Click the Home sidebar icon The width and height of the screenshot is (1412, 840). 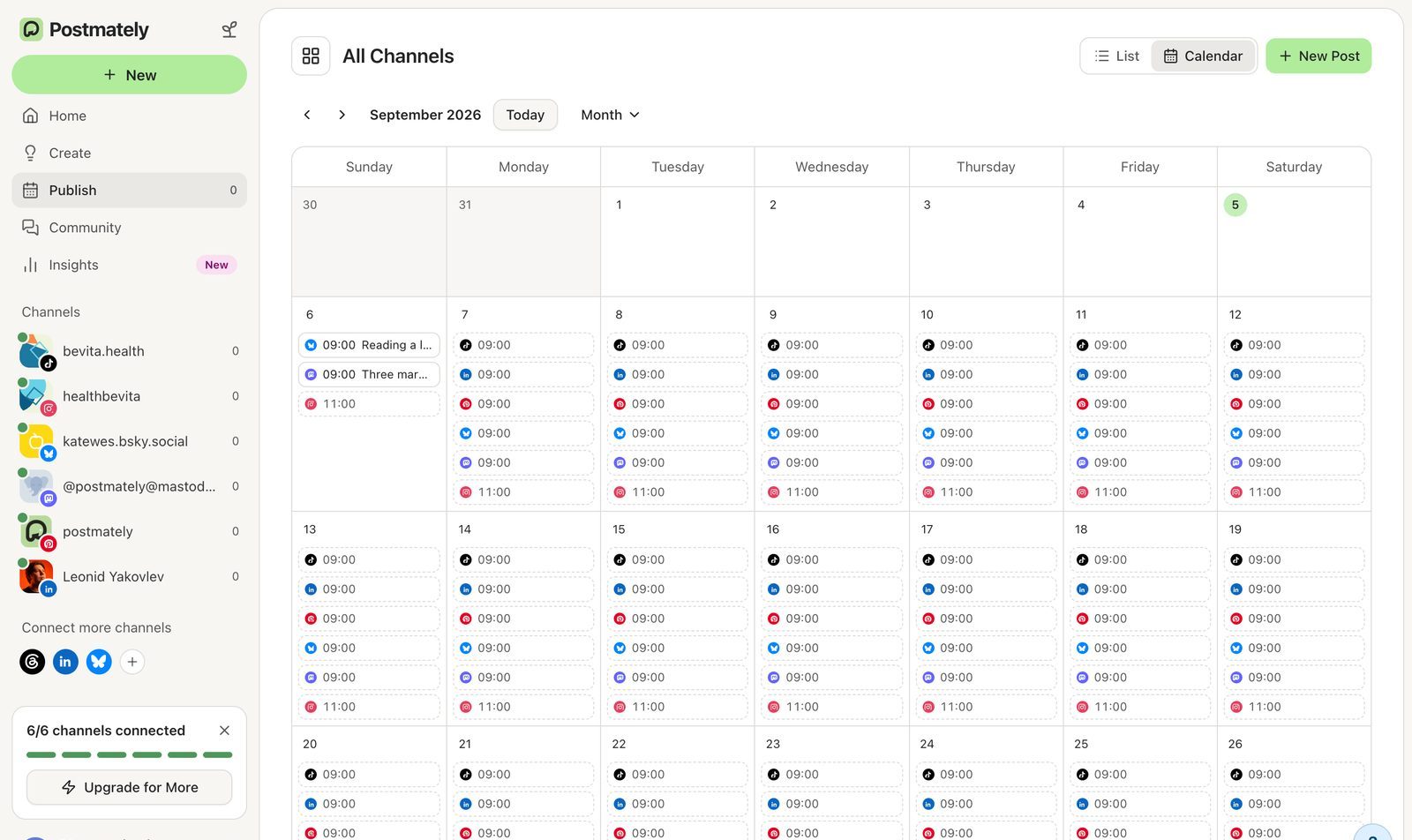click(31, 116)
